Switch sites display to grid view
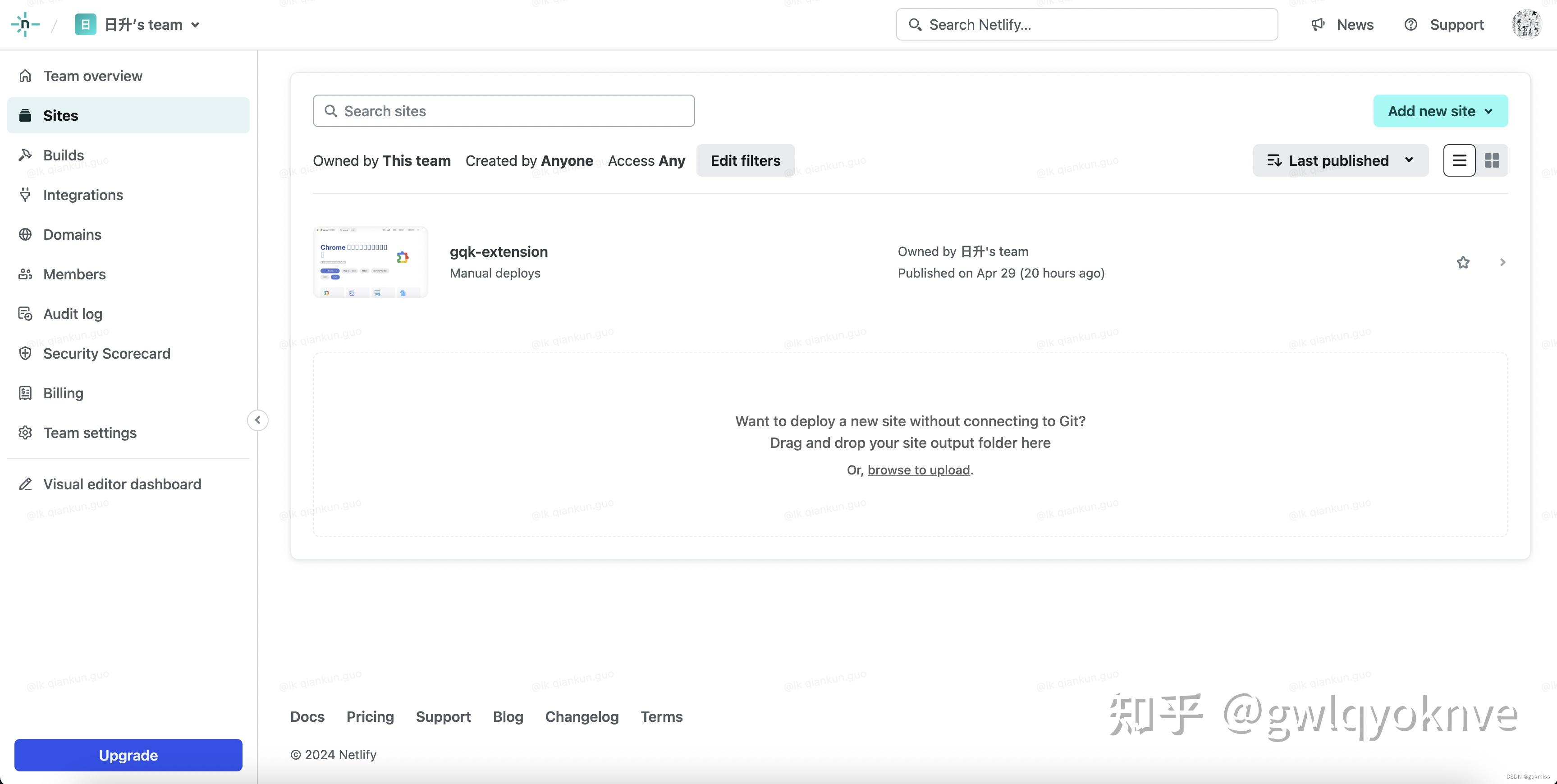This screenshot has width=1557, height=784. click(x=1493, y=160)
